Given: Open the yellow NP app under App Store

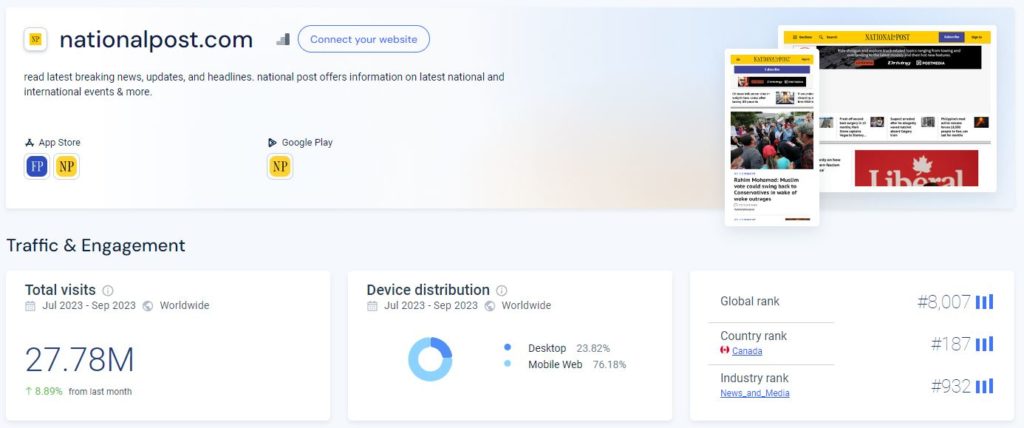Looking at the screenshot, I should click(x=66, y=167).
